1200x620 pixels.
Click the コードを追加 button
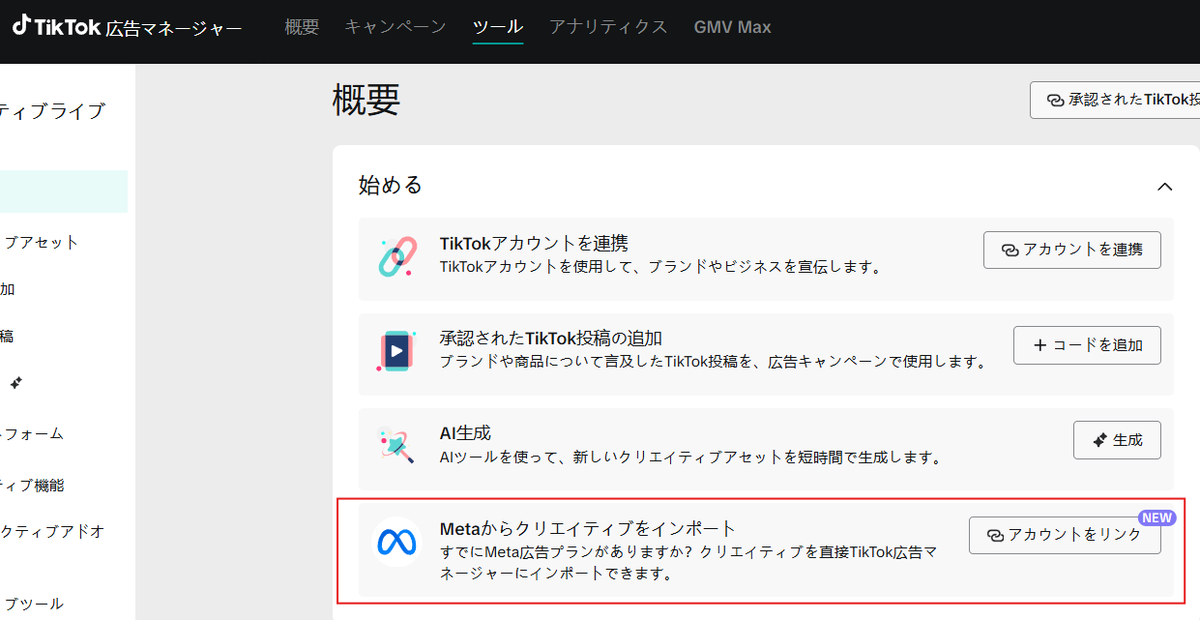(x=1087, y=344)
